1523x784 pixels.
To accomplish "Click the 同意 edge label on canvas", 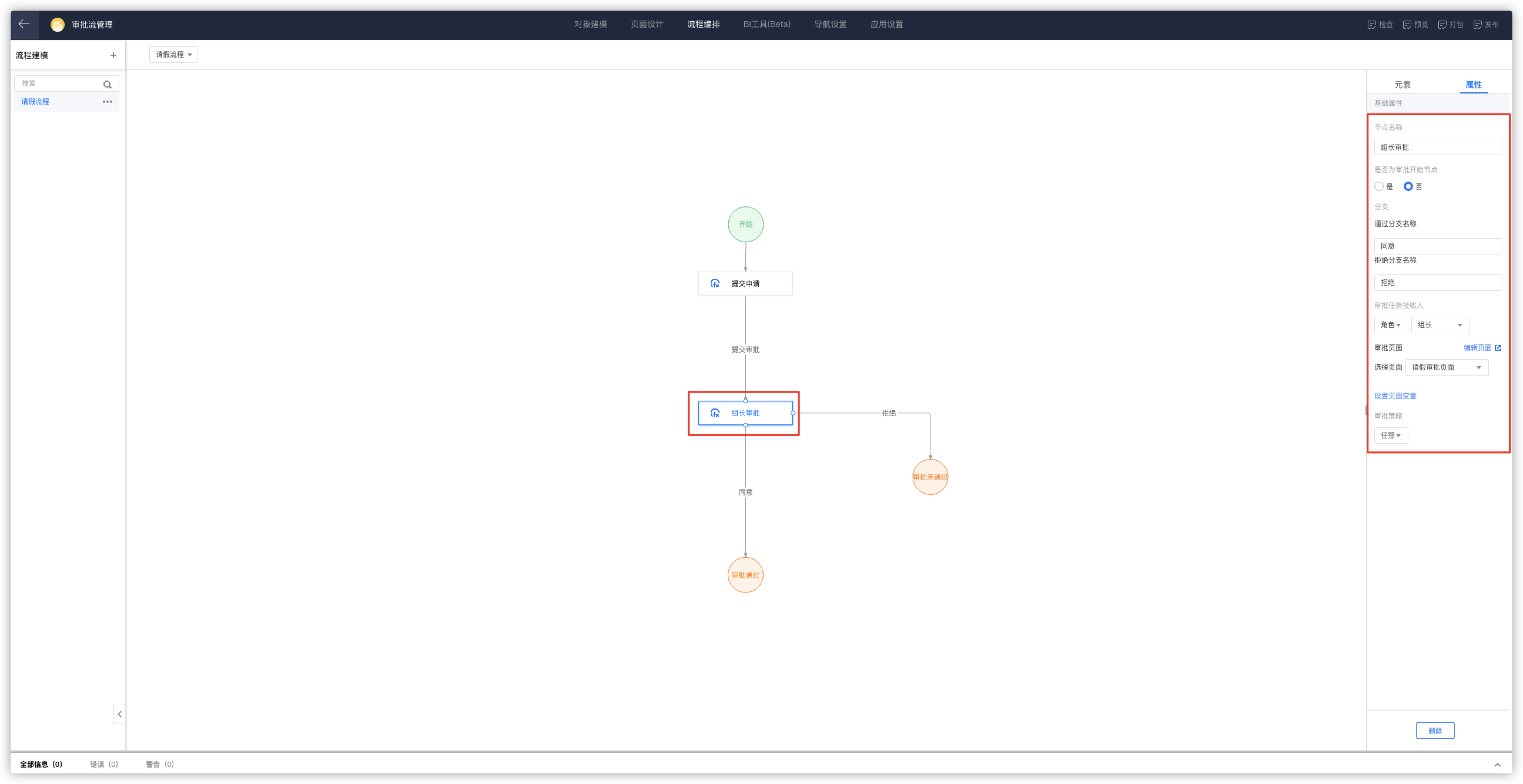I will click(x=745, y=492).
